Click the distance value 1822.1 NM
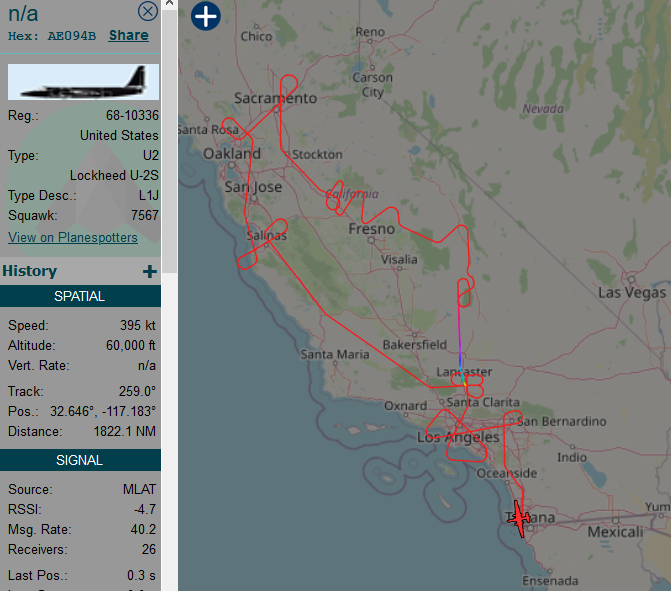Viewport: 671px width, 591px height. [125, 431]
